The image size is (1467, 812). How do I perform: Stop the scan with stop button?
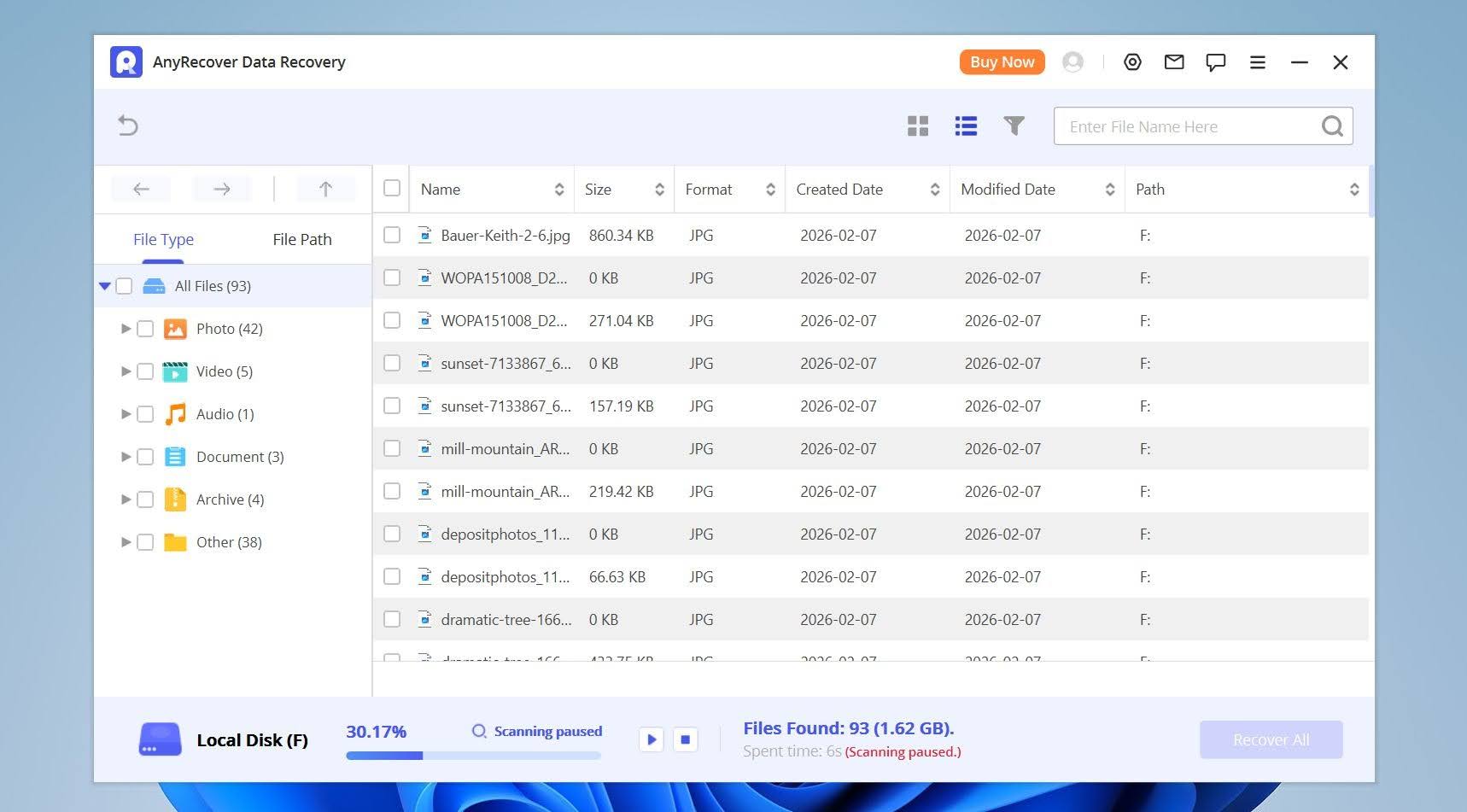685,739
